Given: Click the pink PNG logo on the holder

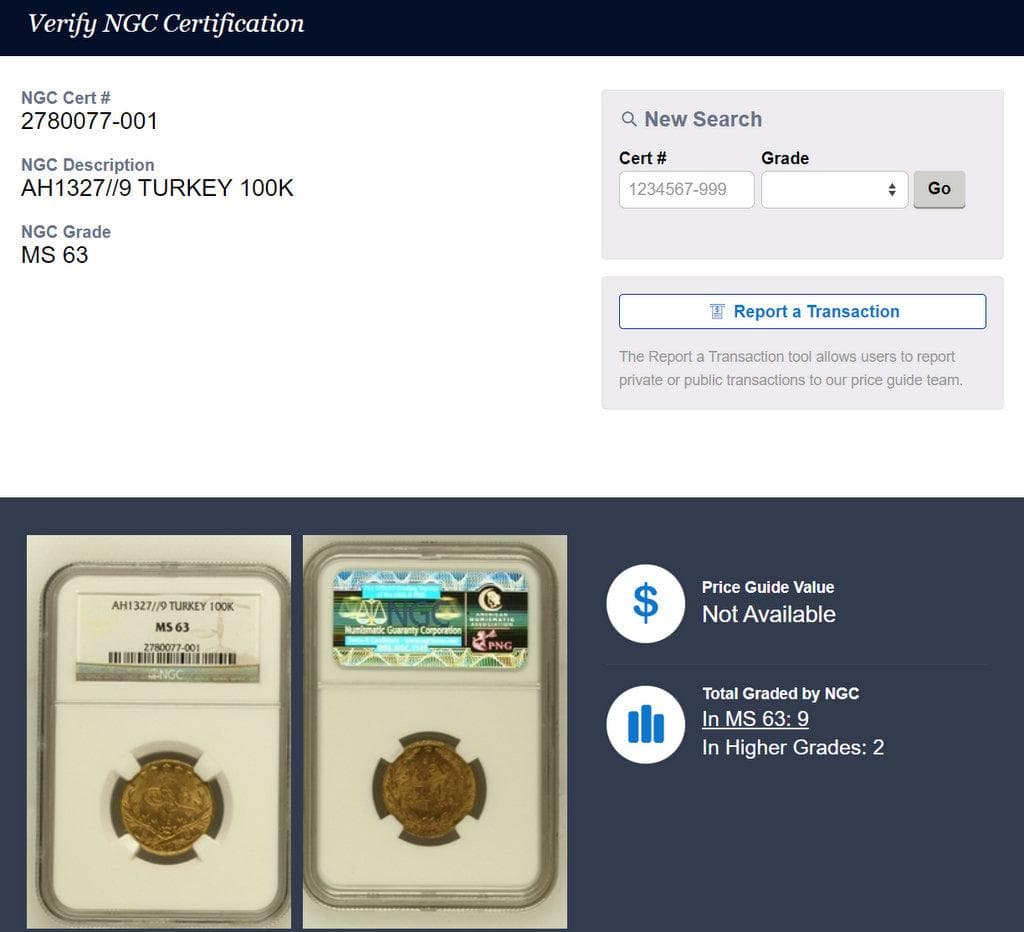Looking at the screenshot, I should (494, 641).
